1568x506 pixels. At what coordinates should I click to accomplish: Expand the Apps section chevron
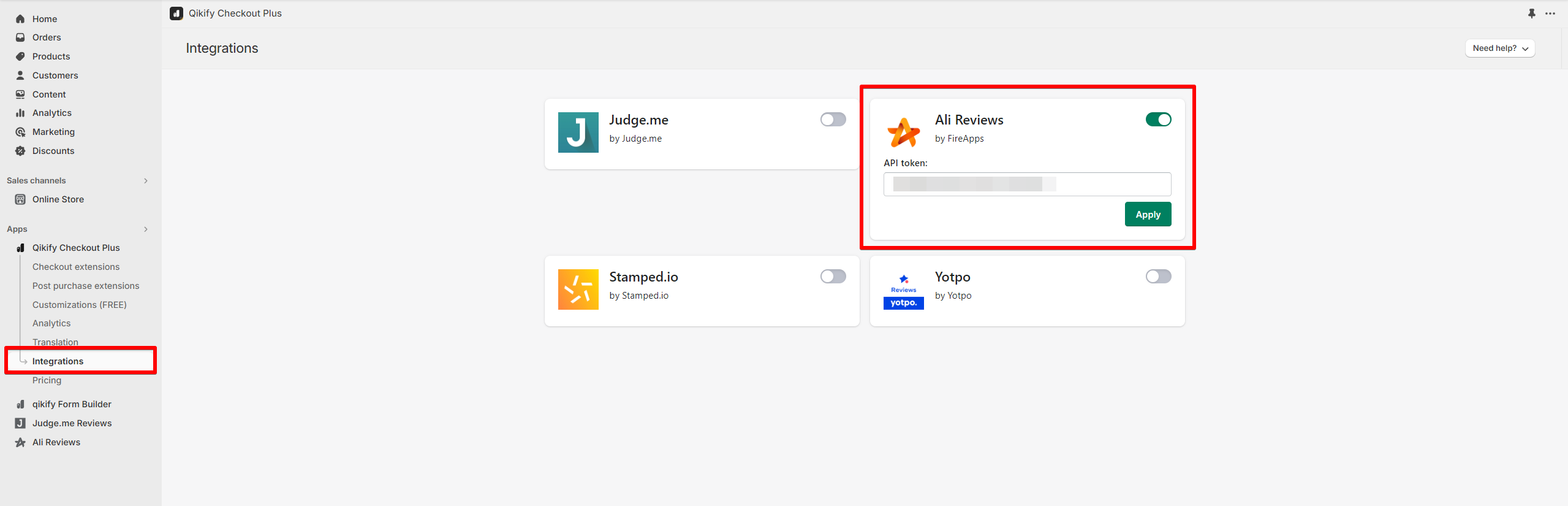pos(146,229)
